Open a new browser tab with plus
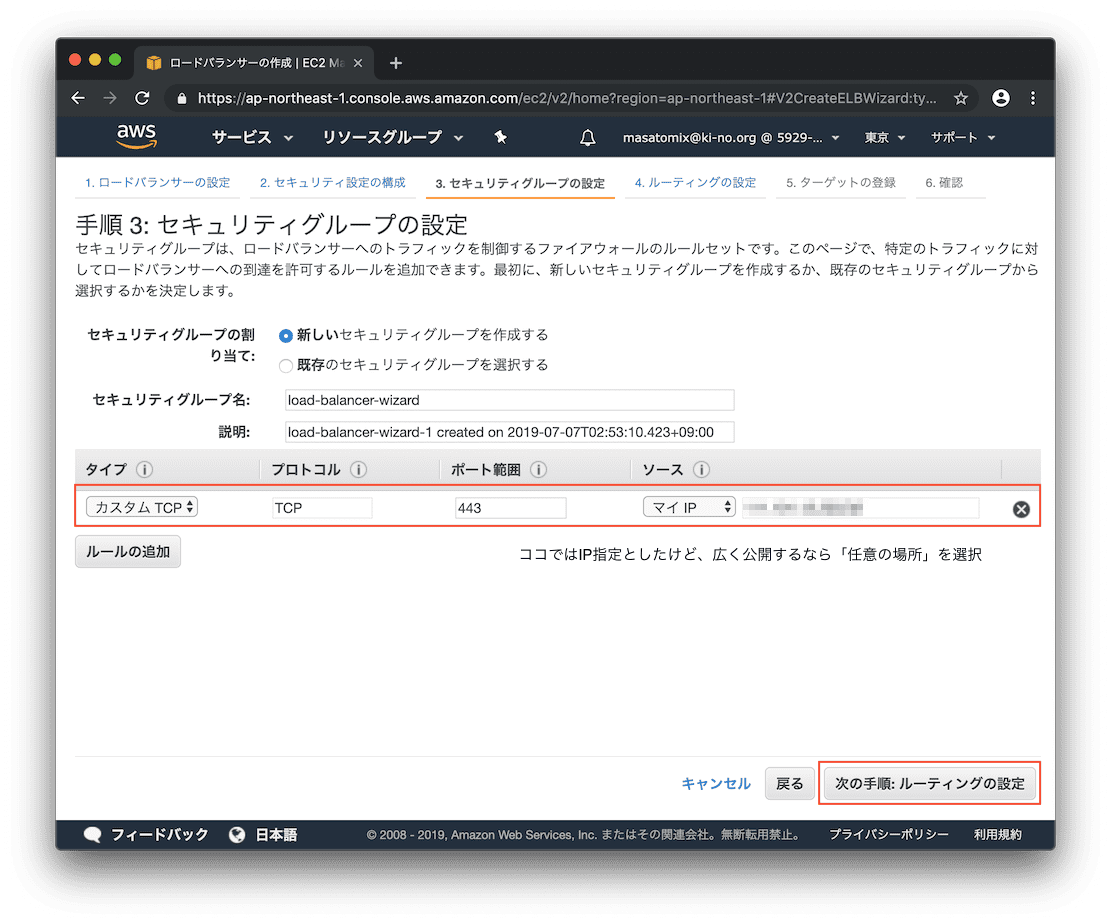This screenshot has height=924, width=1111. pyautogui.click(x=396, y=63)
